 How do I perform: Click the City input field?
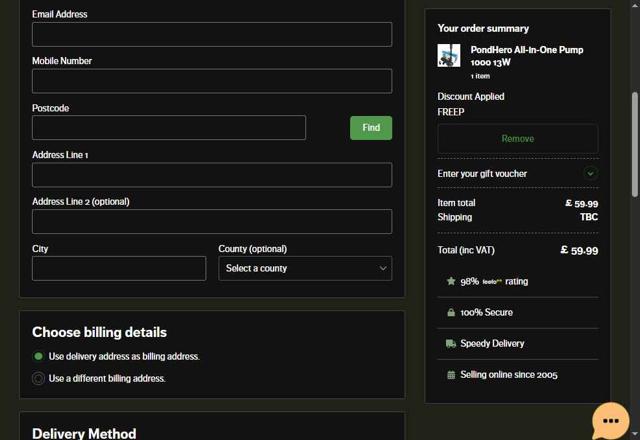[119, 268]
